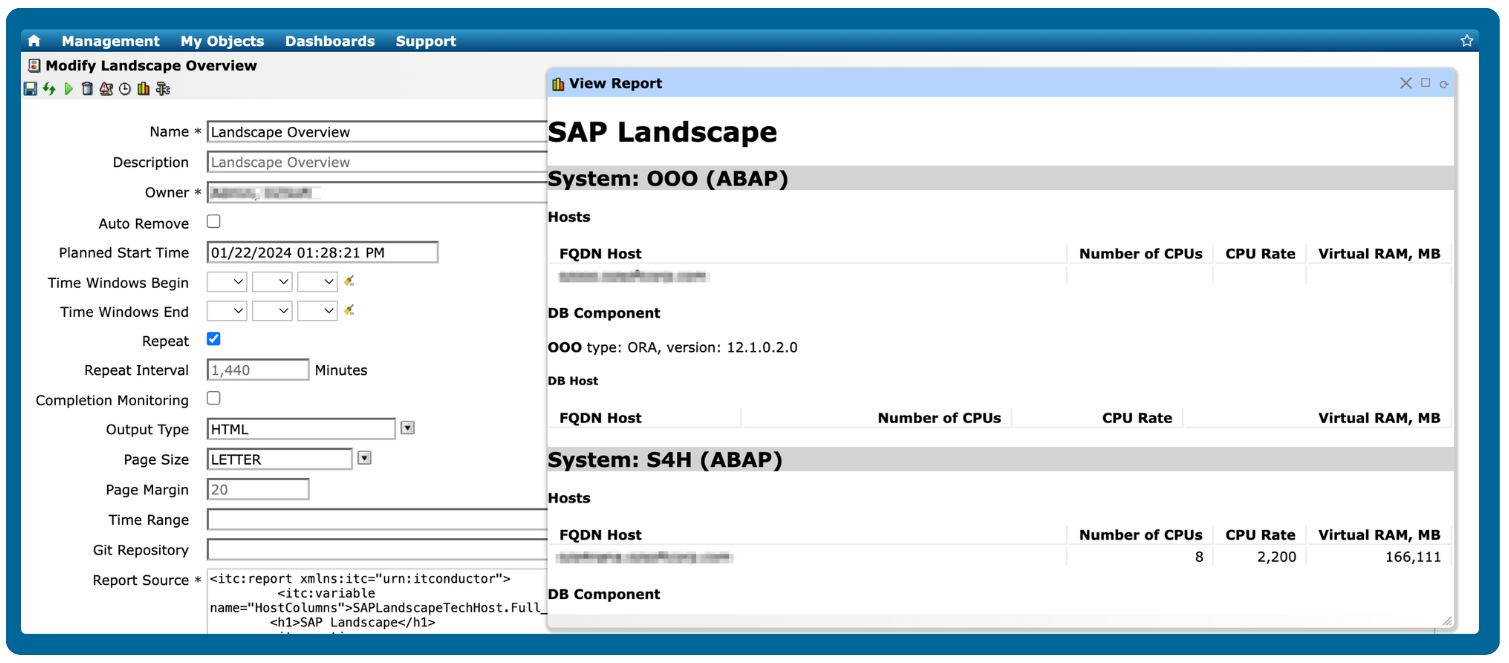
Task: Click the blurred host name under OOO Hosts
Action: 632,275
